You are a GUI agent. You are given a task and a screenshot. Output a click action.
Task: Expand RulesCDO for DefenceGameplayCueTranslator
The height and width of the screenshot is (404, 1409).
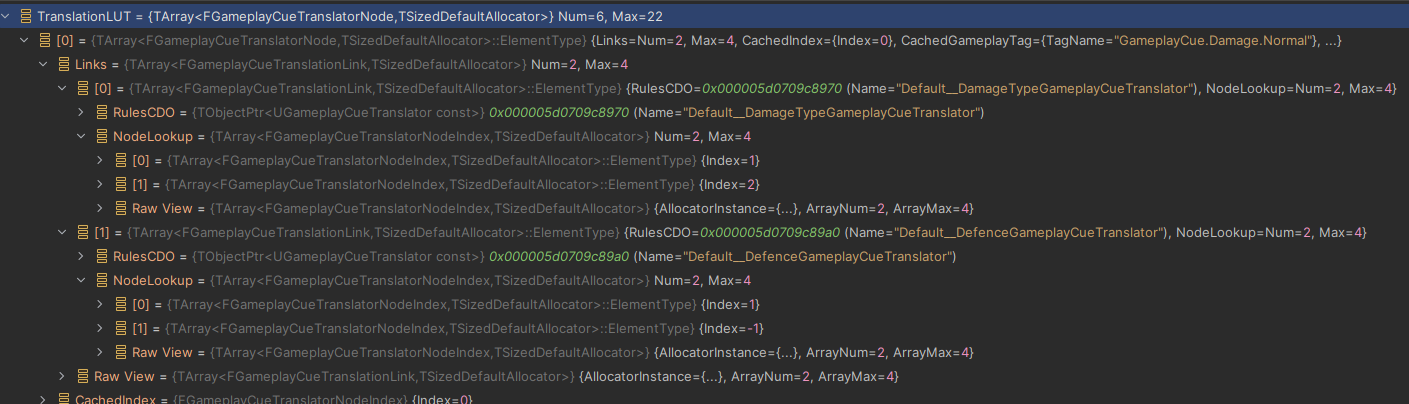(x=82, y=257)
